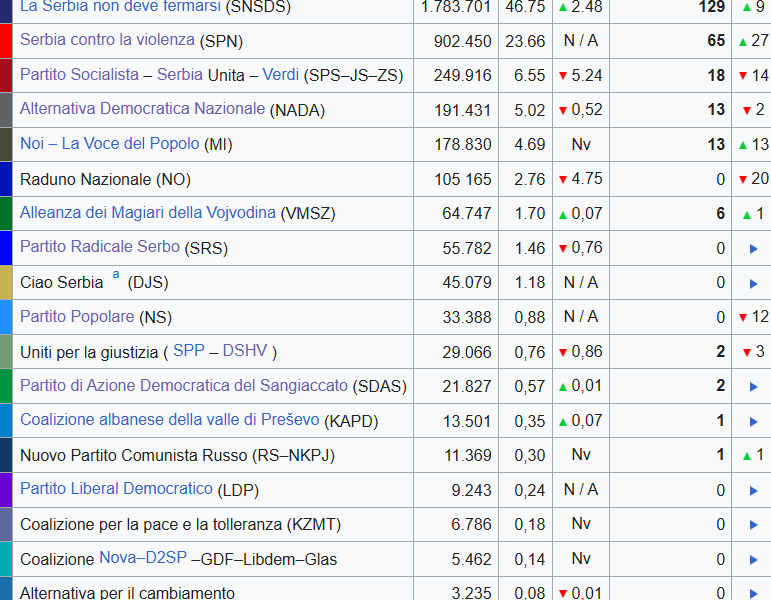Screen dimensions: 771x600
Task: Open Alleanza dei Magiari della Vojvodina page
Action: 148,212
